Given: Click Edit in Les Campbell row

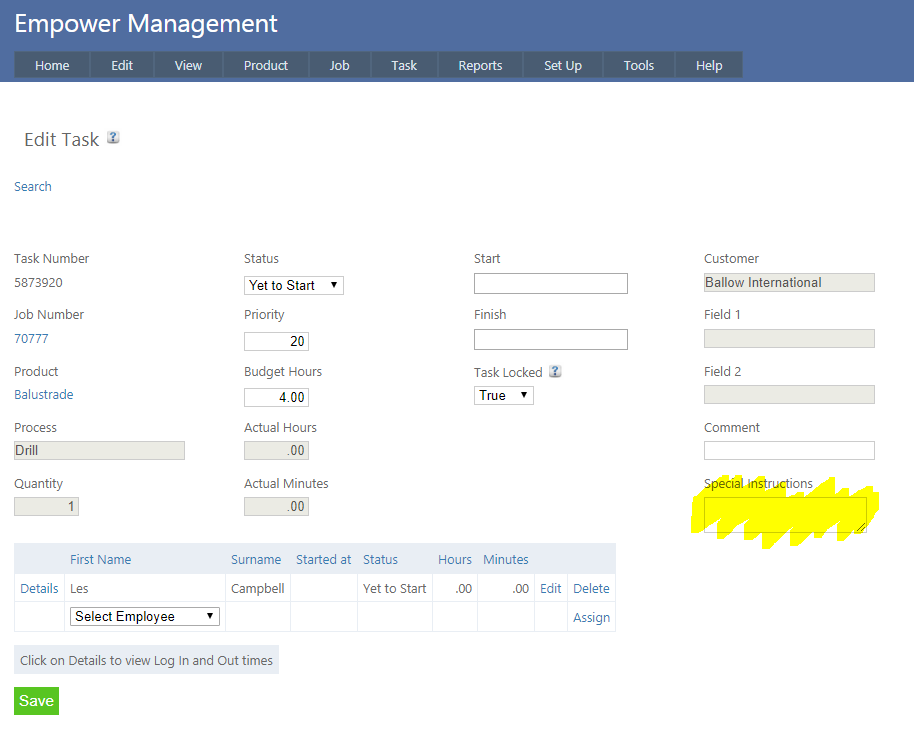Looking at the screenshot, I should pyautogui.click(x=551, y=588).
